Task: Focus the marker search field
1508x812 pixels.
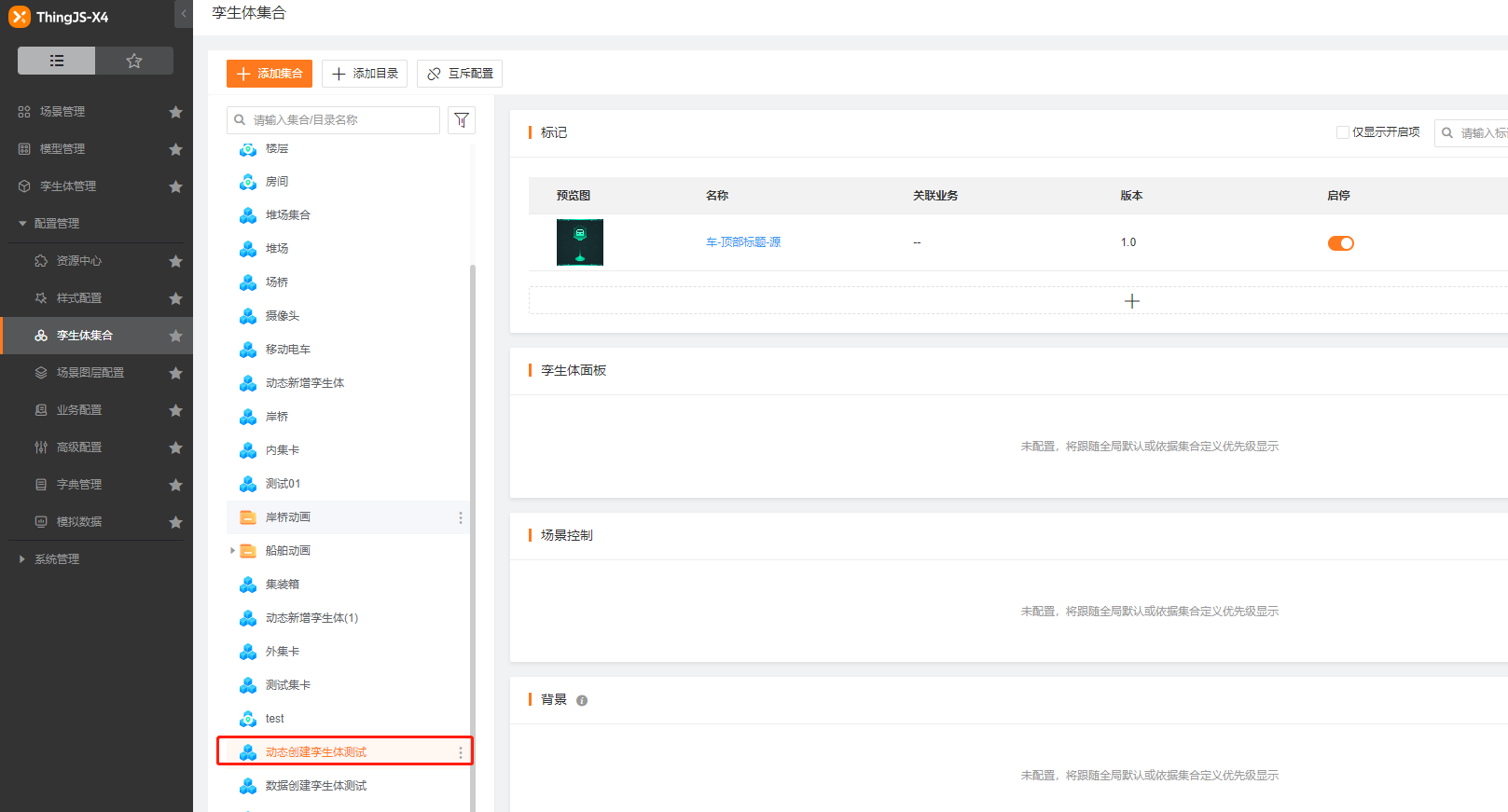Action: click(1472, 132)
